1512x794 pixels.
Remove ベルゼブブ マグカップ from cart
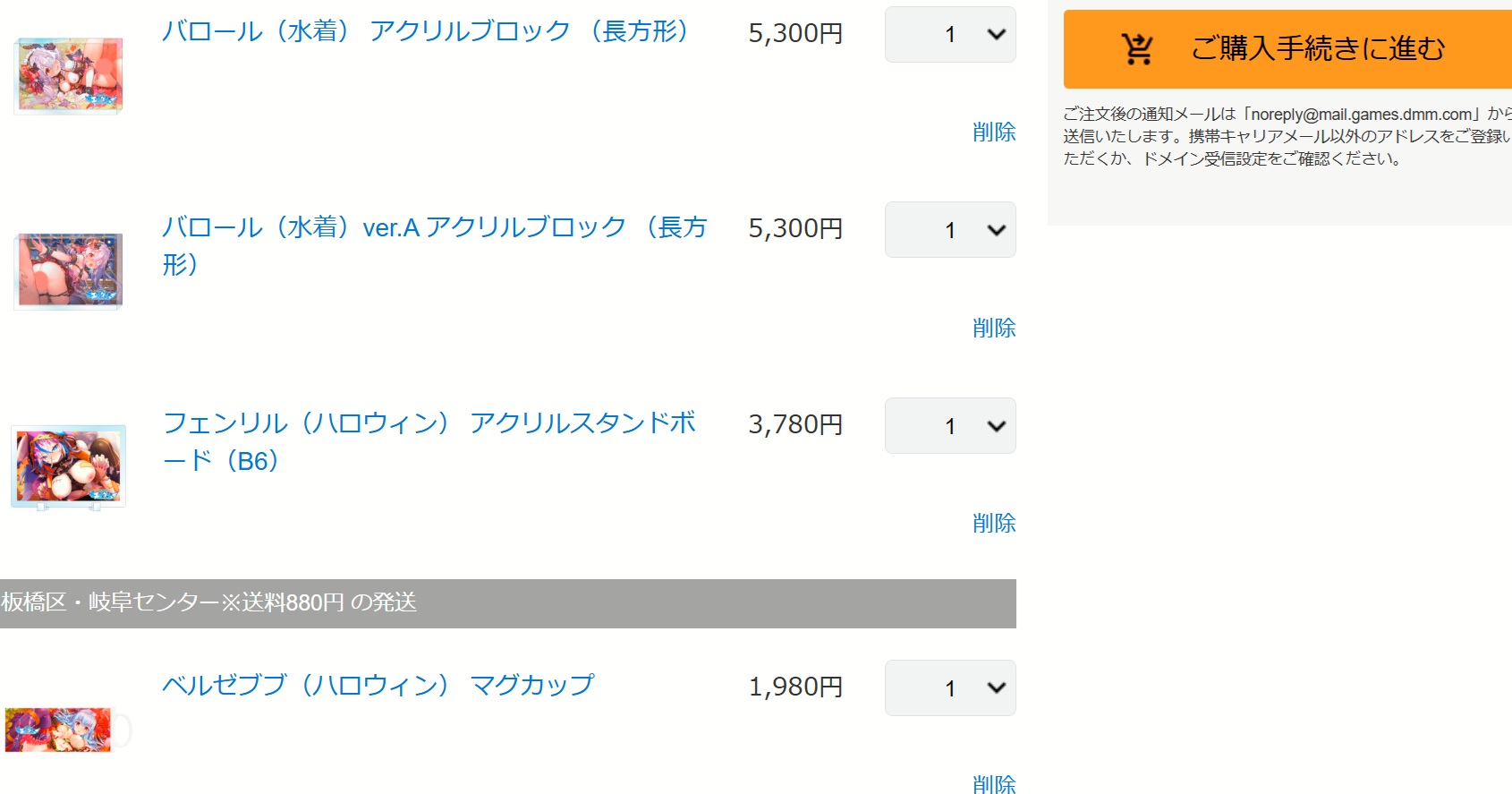(x=994, y=784)
